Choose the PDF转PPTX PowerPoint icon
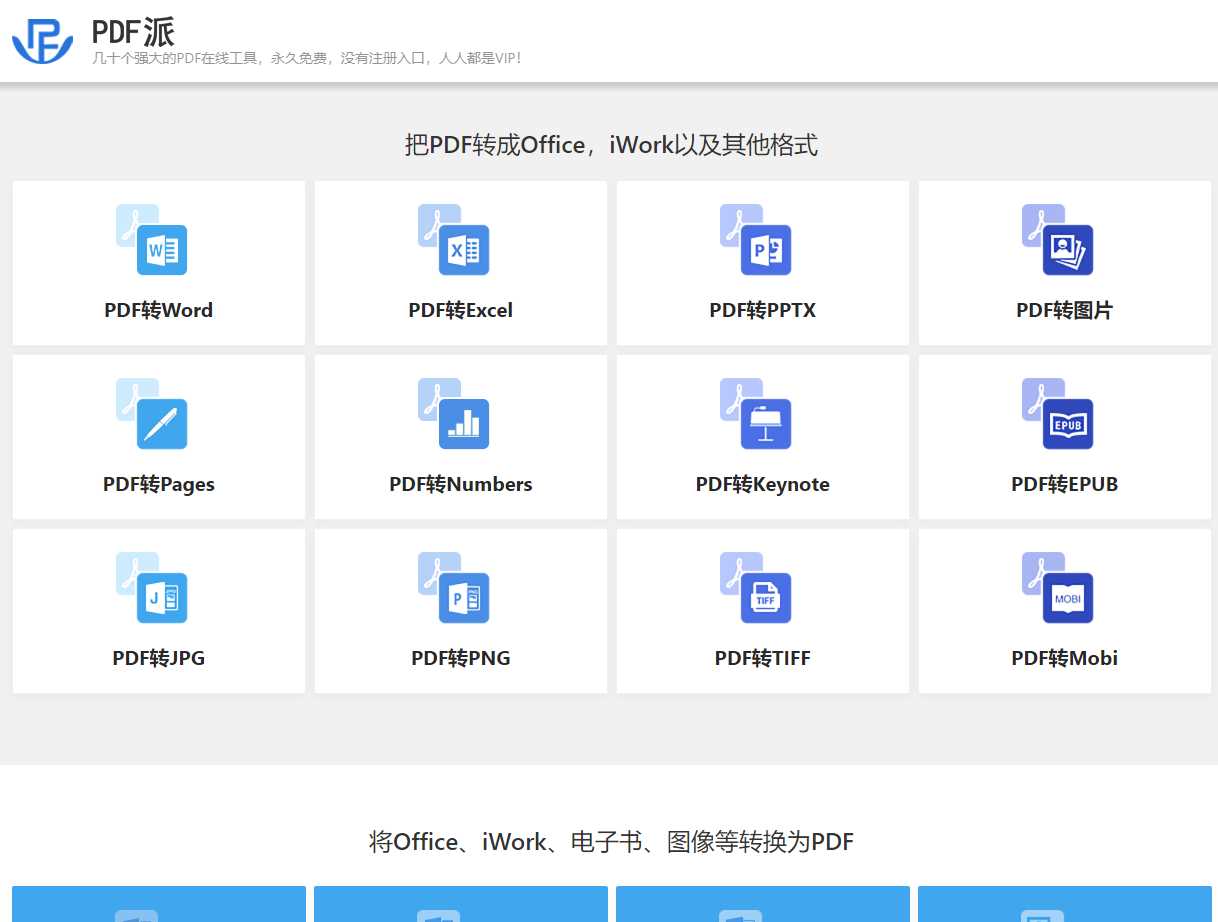 (x=756, y=240)
